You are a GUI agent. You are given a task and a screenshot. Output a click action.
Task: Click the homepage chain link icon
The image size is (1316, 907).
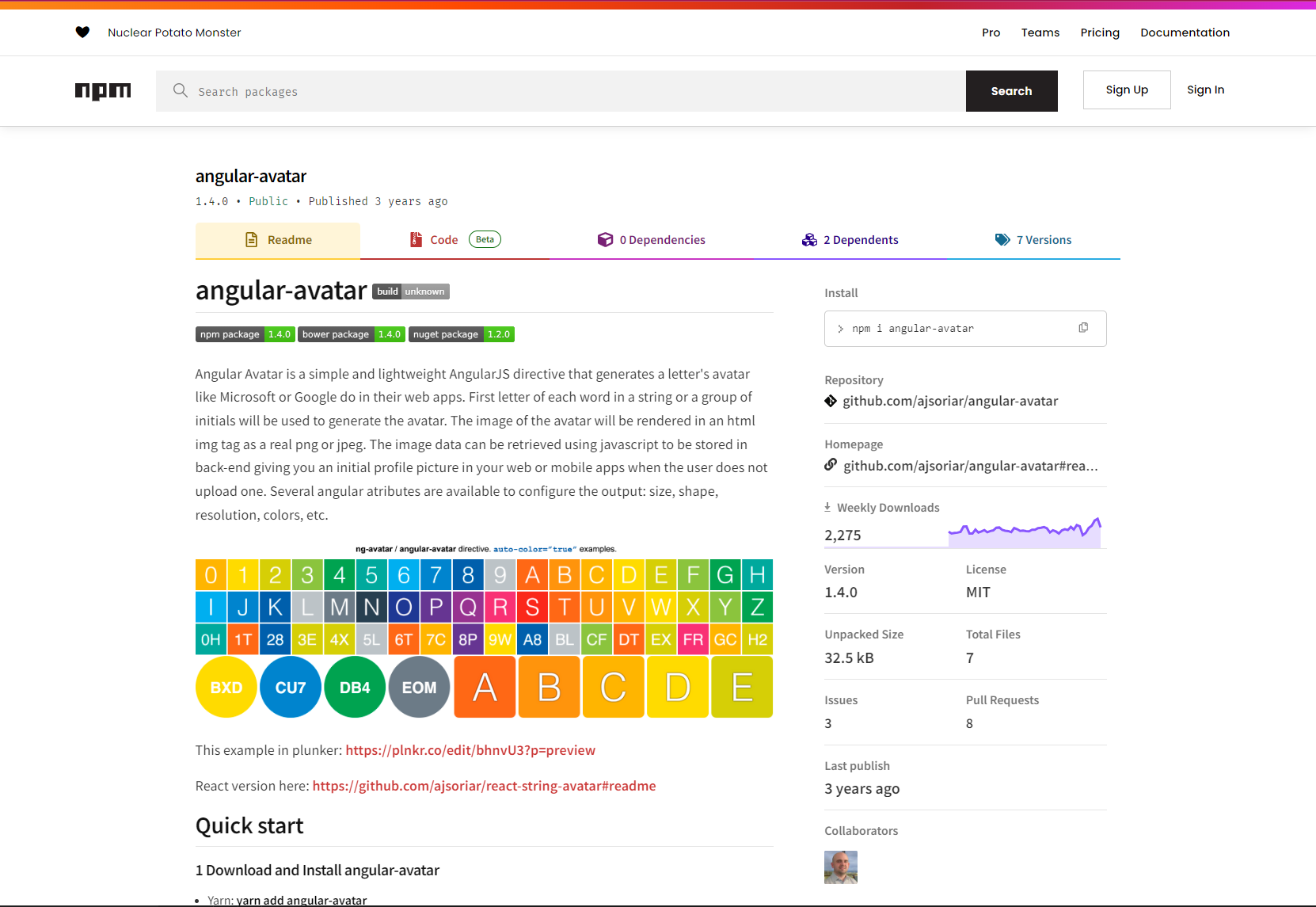tap(831, 465)
